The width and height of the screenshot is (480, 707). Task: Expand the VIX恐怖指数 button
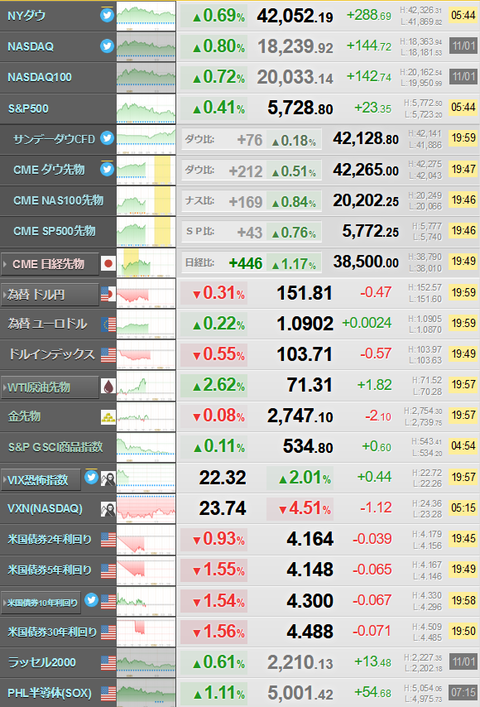[x=41, y=479]
